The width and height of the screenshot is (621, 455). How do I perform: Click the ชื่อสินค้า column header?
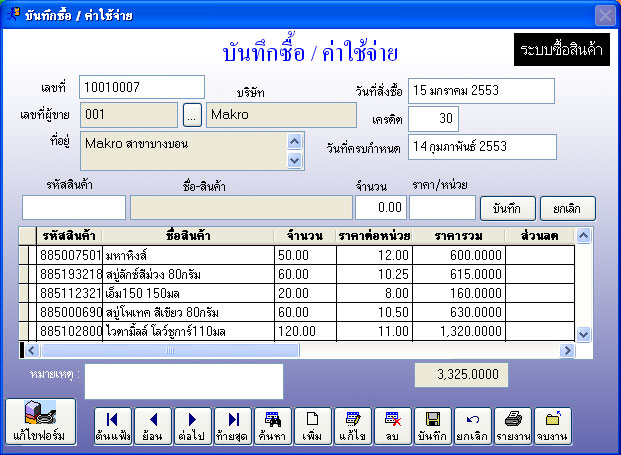[x=188, y=236]
